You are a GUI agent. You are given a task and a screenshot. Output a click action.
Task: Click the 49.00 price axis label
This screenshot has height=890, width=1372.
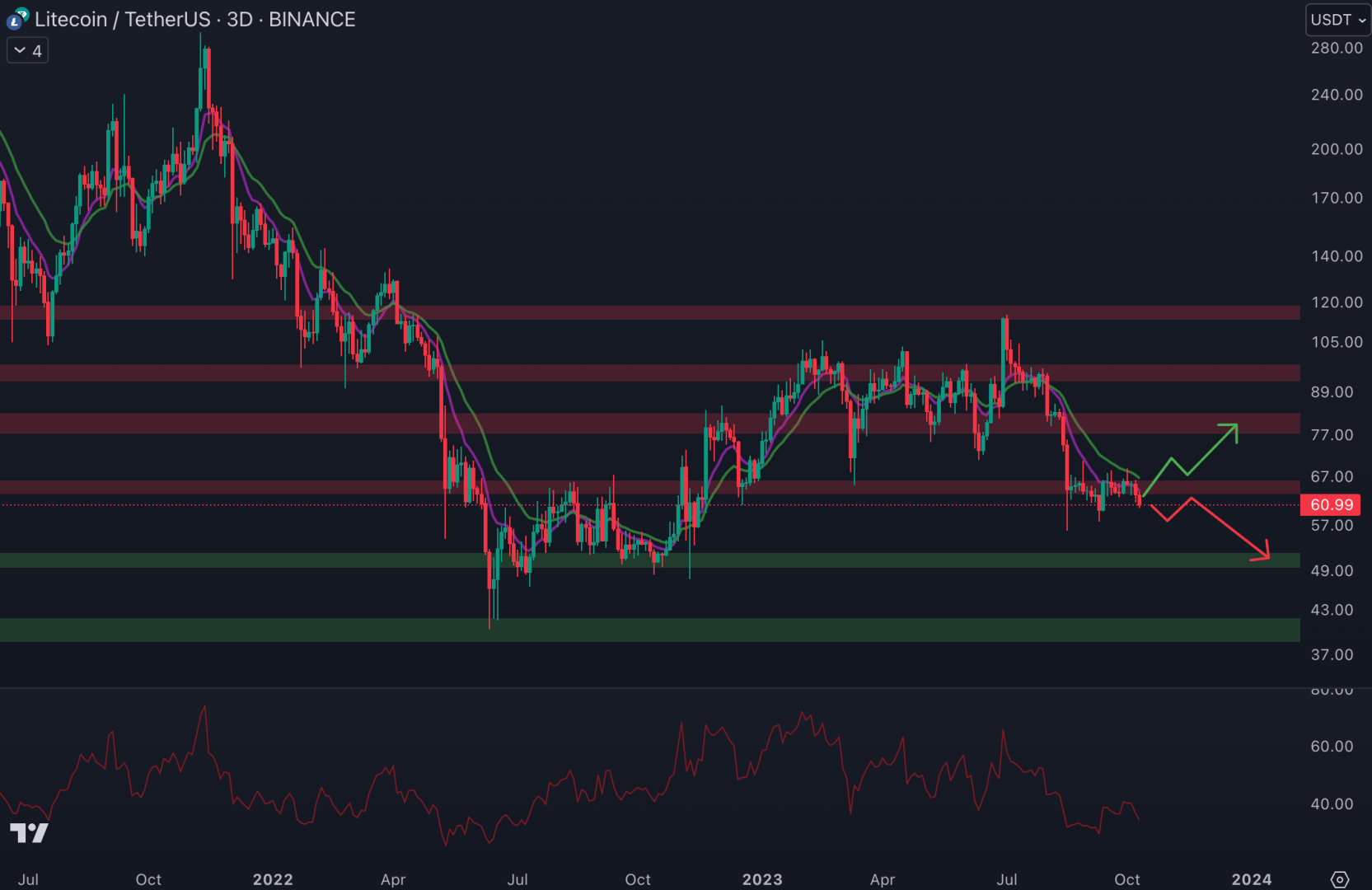pos(1332,571)
